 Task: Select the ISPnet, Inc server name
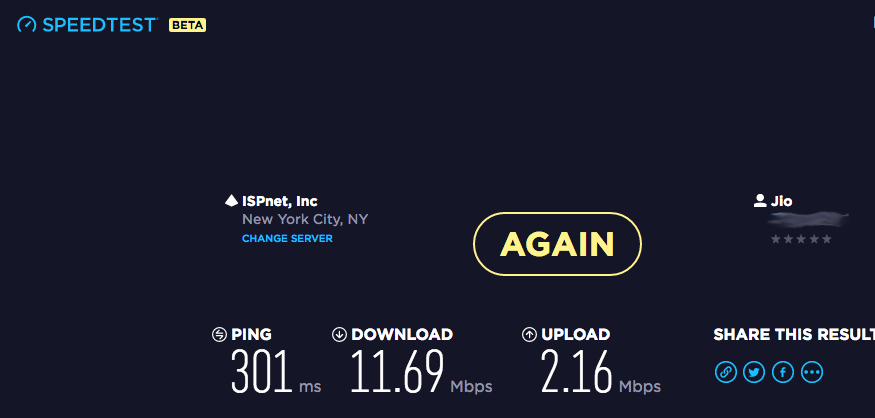[280, 201]
